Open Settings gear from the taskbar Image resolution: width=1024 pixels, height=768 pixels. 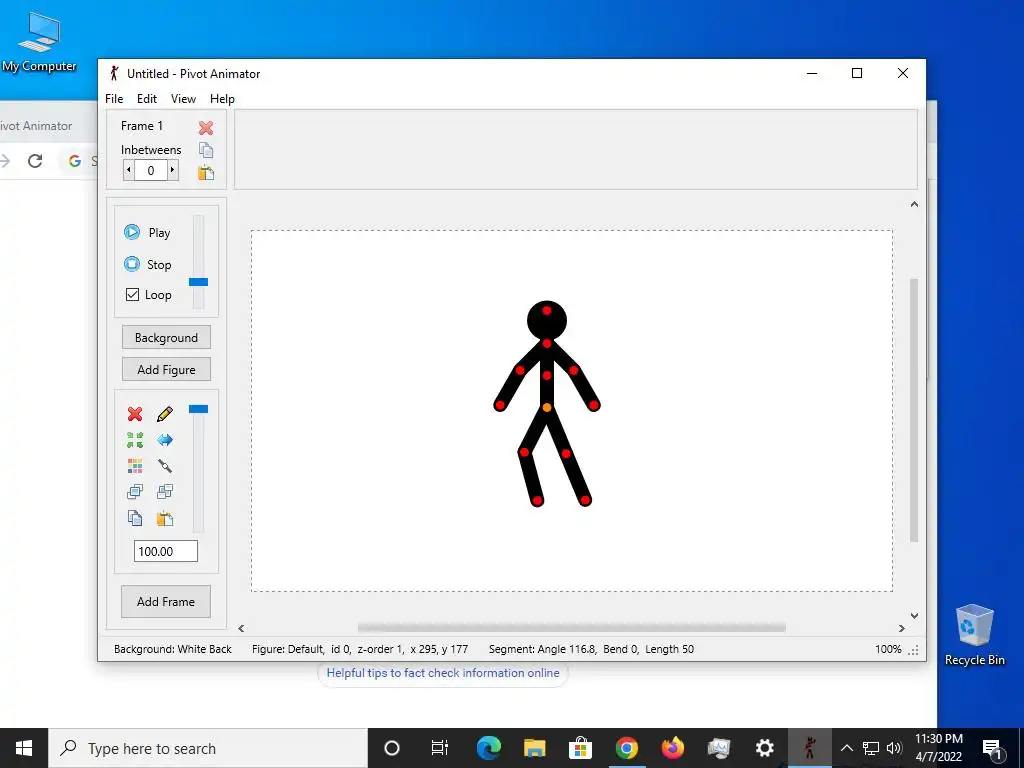764,748
